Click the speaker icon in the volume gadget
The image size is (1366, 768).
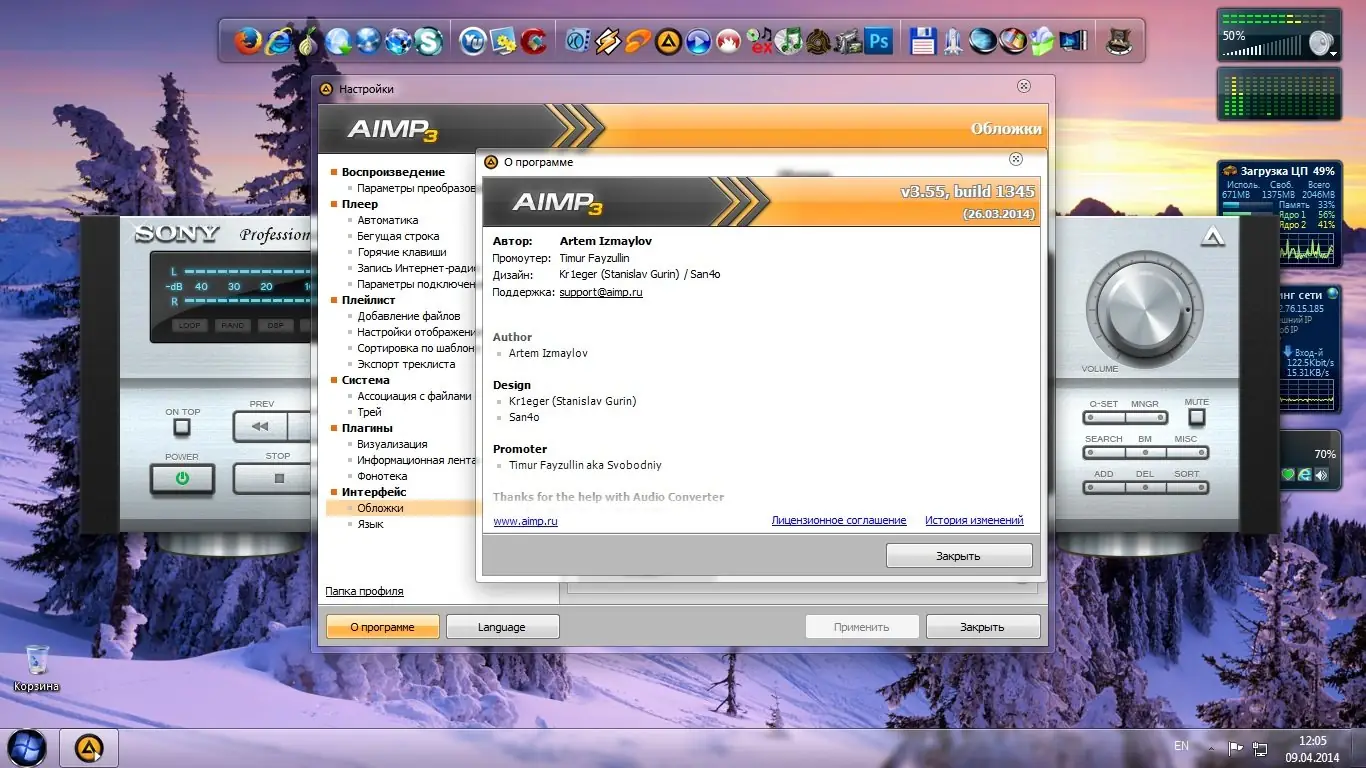[x=1320, y=43]
